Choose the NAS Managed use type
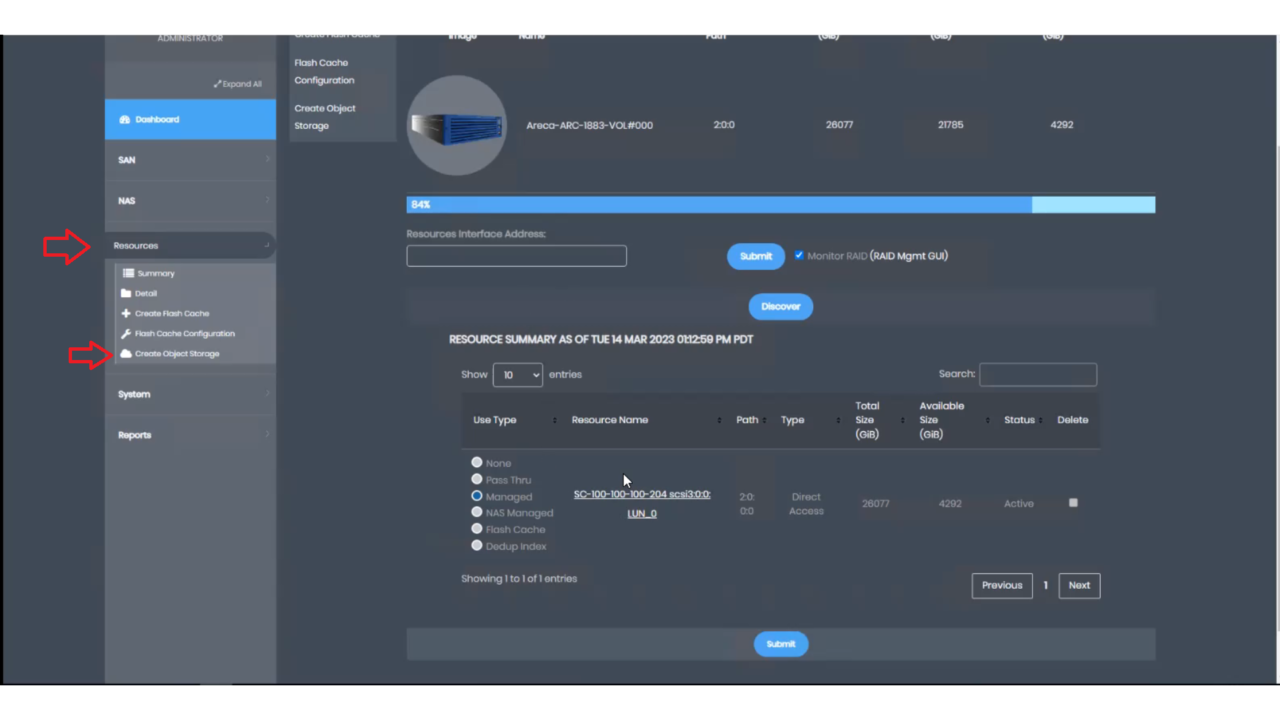 tap(477, 512)
